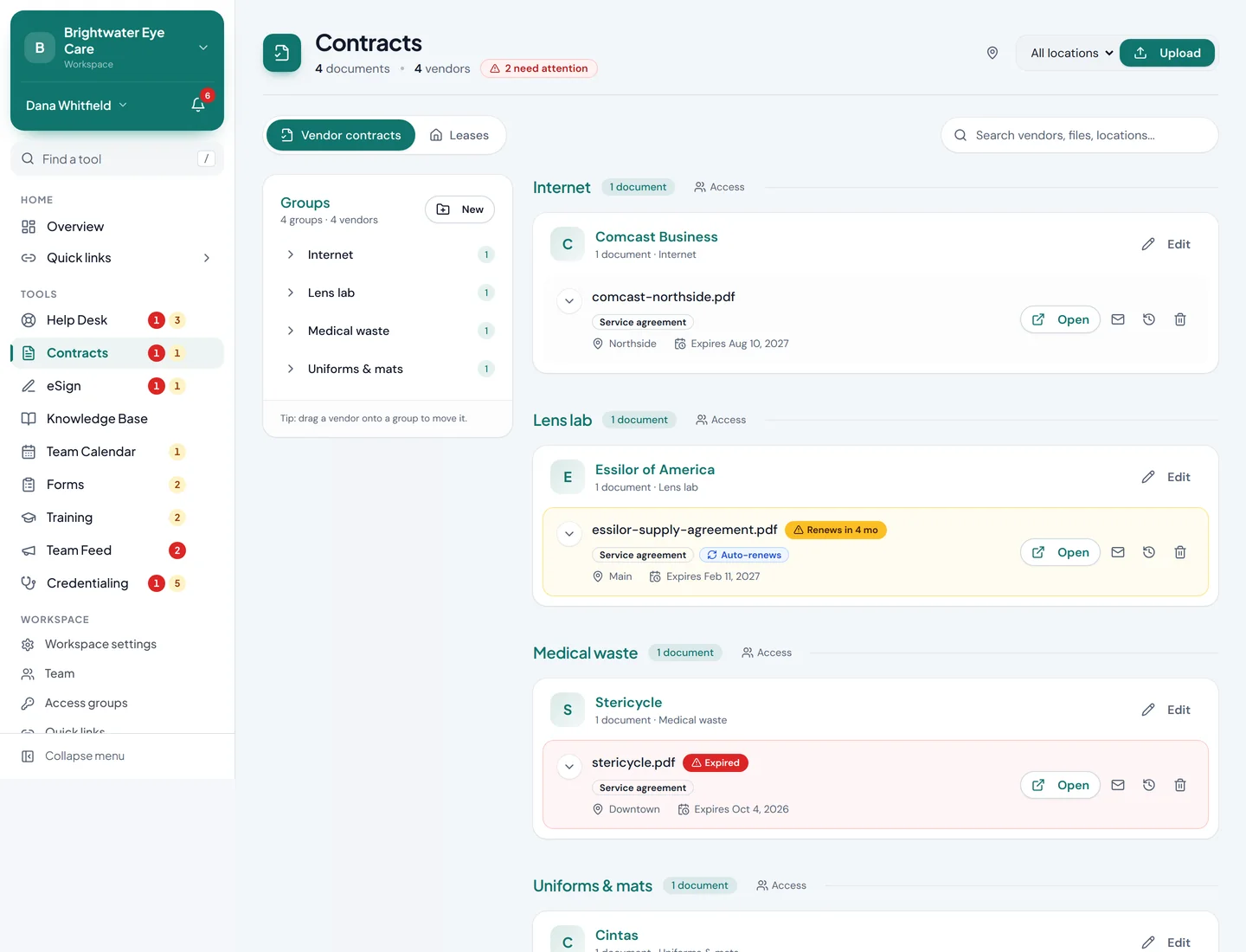
Task: Click the notifications bell icon
Action: coord(198,105)
